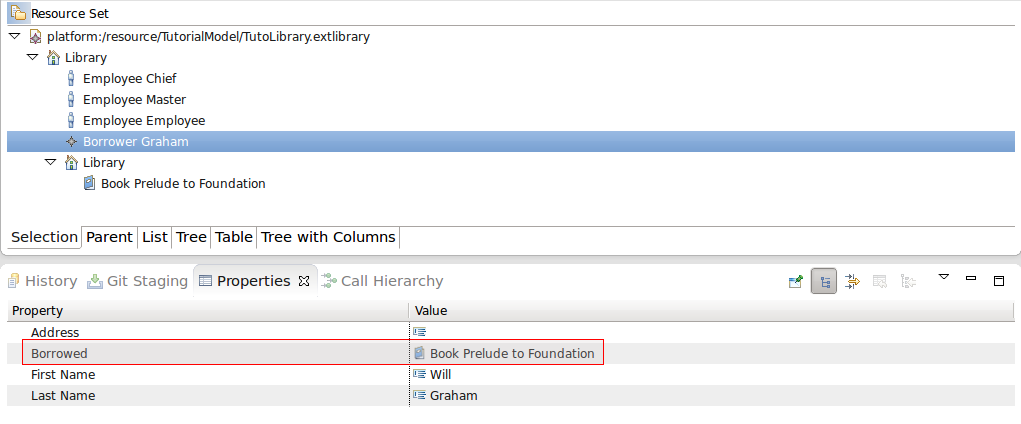This screenshot has width=1021, height=424.
Task: Click the Employee Master person icon
Action: click(x=70, y=99)
